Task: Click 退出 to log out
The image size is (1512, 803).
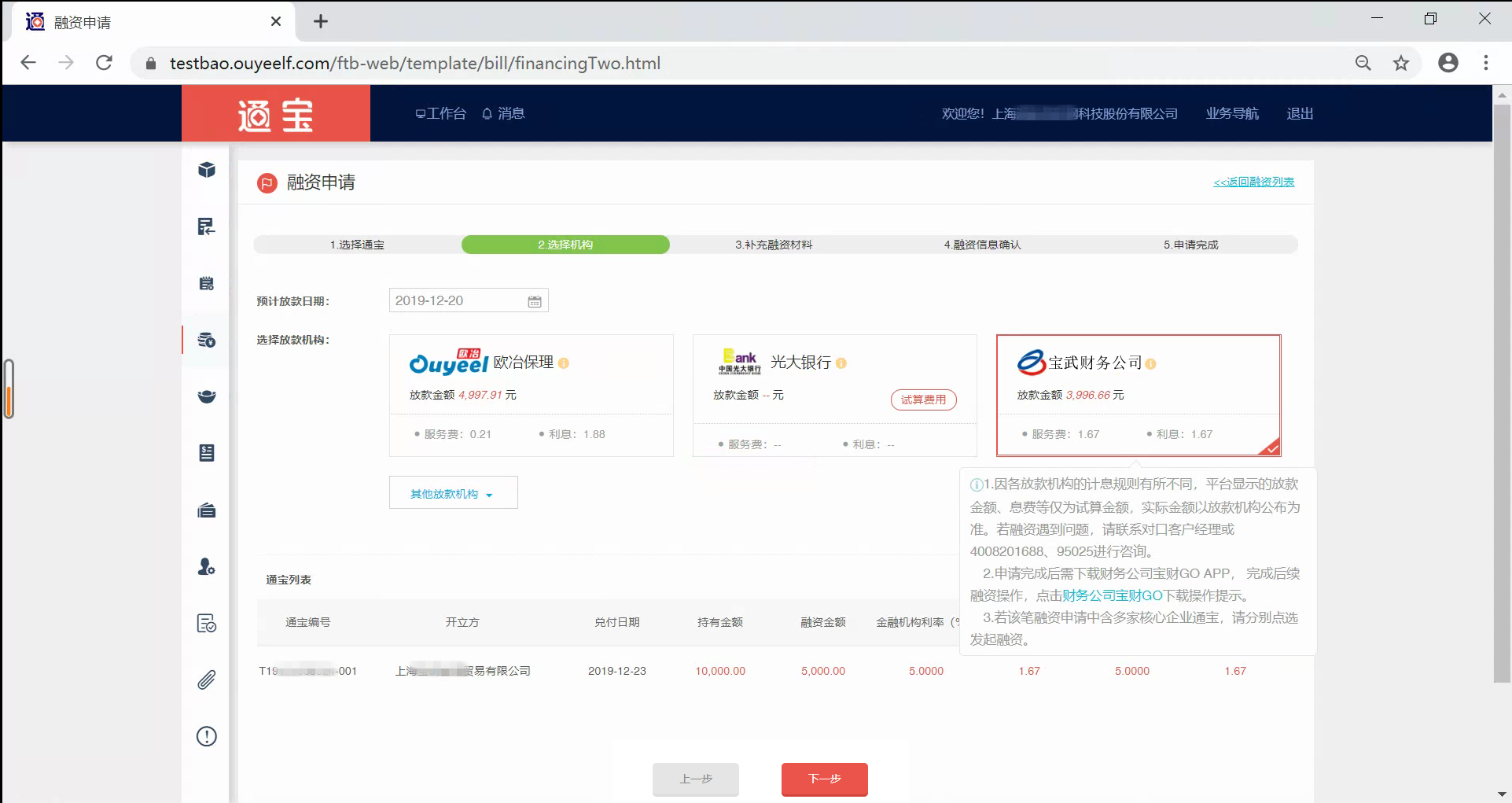Action: pos(1300,113)
